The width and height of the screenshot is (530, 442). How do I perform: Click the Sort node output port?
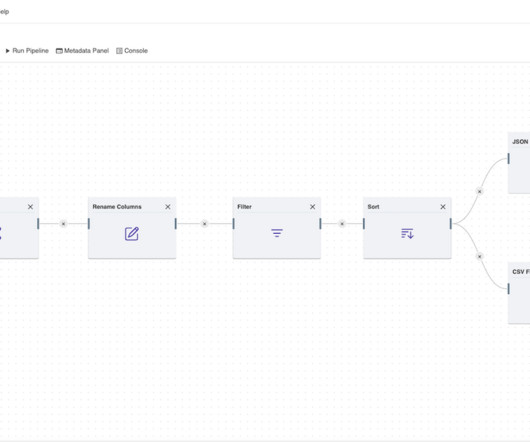tap(451, 223)
